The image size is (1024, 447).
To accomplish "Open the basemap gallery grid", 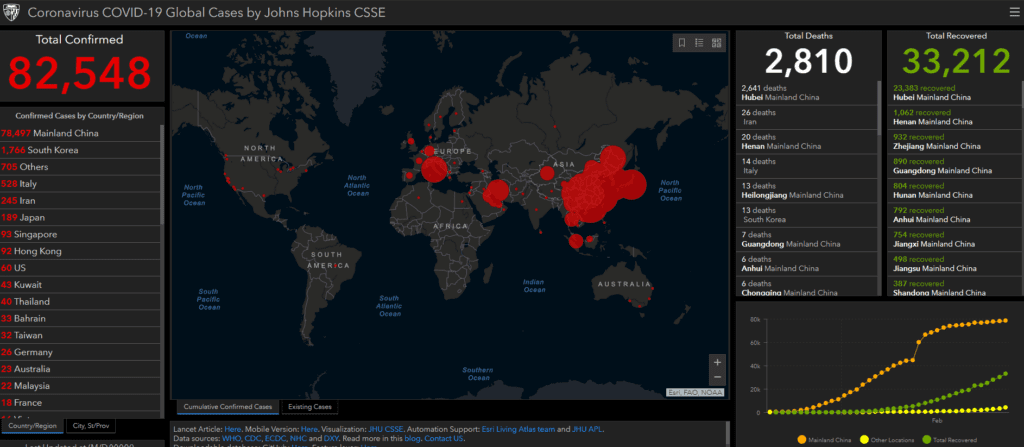I will point(716,43).
